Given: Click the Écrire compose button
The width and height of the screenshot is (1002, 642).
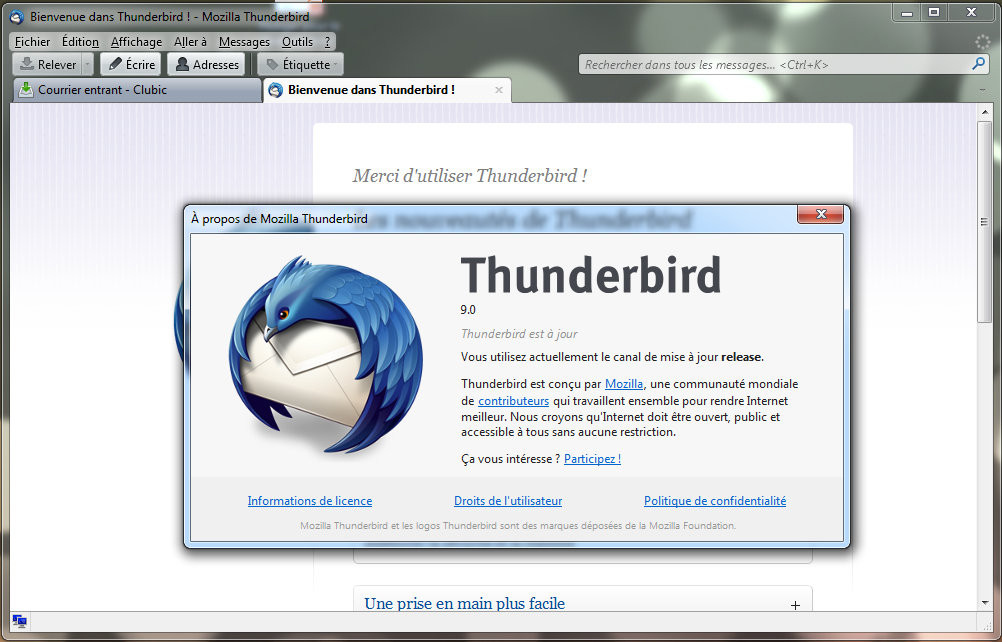Looking at the screenshot, I should click(131, 65).
